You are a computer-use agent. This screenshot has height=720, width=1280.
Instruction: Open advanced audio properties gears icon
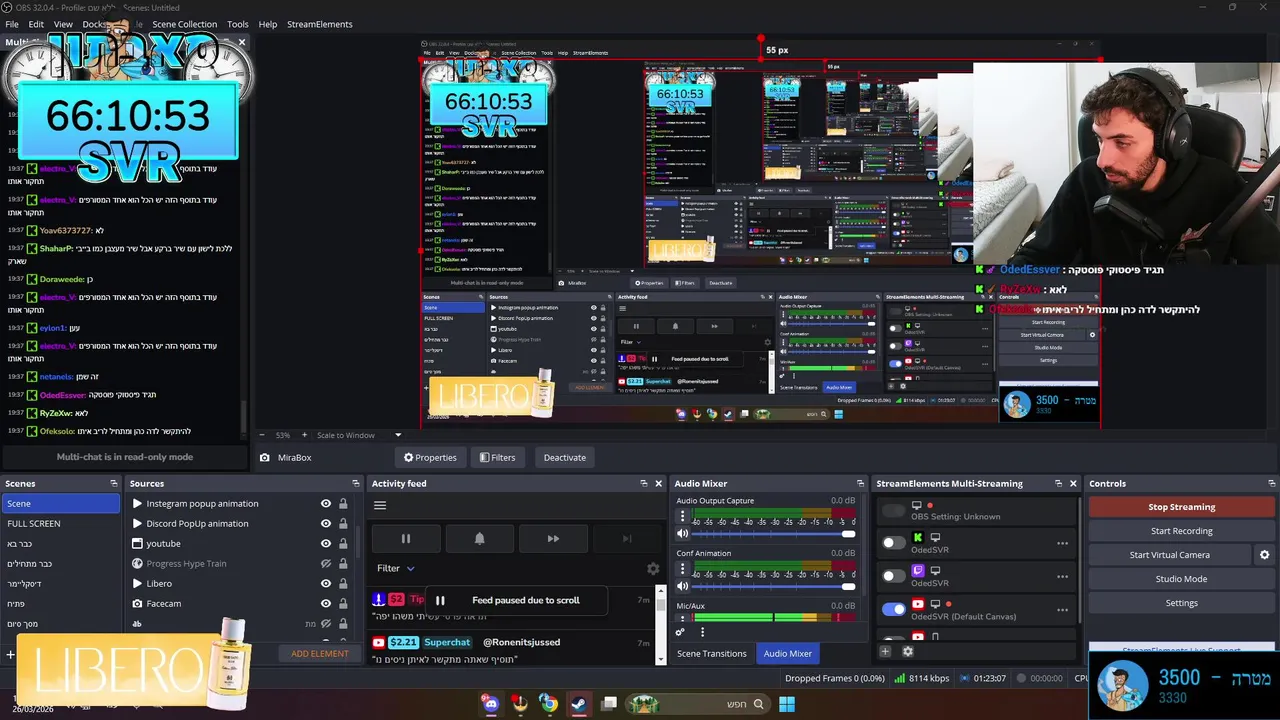point(680,632)
